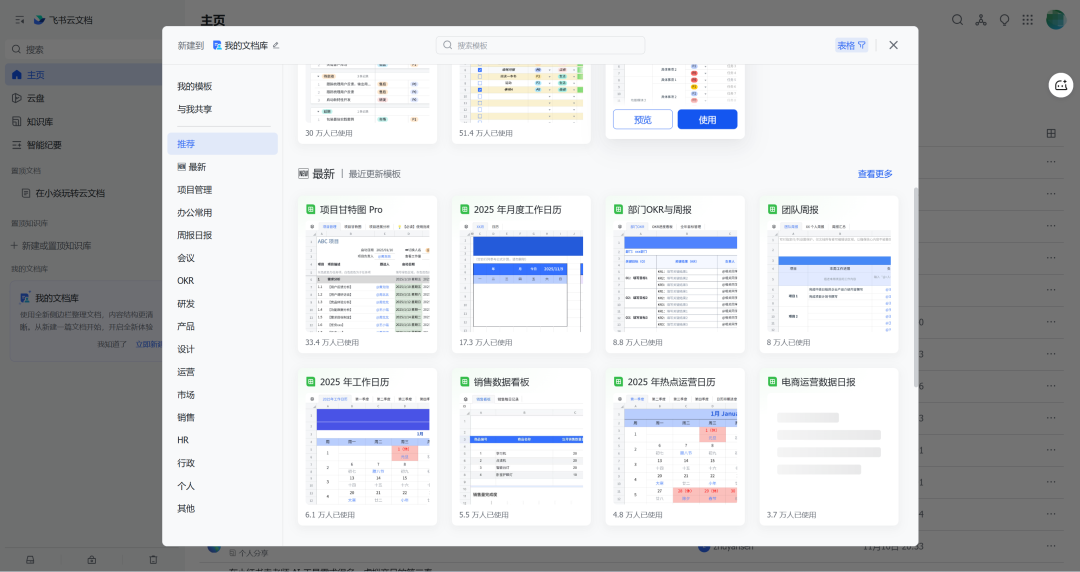Open the 2025 年工作日历 template
Image resolution: width=1080 pixels, height=572 pixels.
pyautogui.click(x=367, y=447)
